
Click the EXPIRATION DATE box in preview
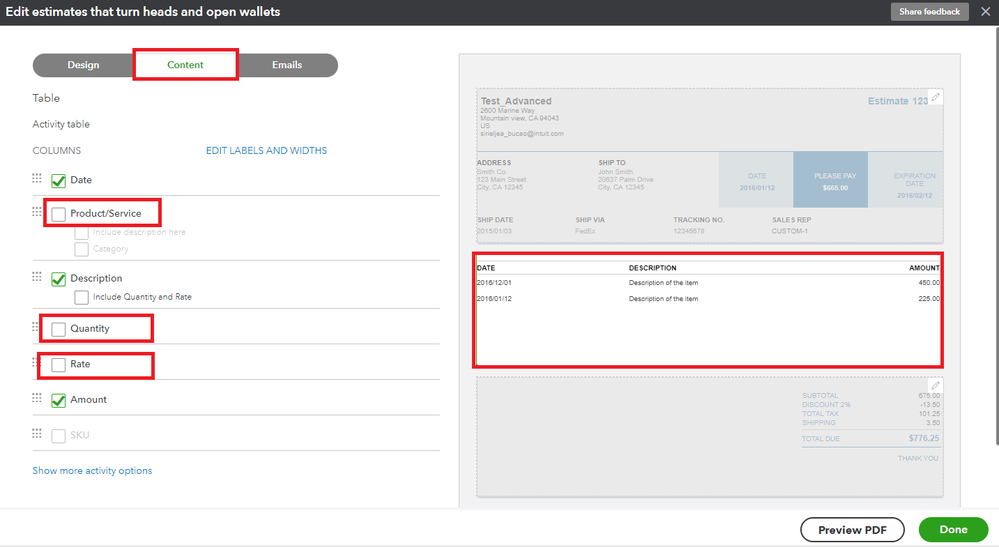point(905,180)
